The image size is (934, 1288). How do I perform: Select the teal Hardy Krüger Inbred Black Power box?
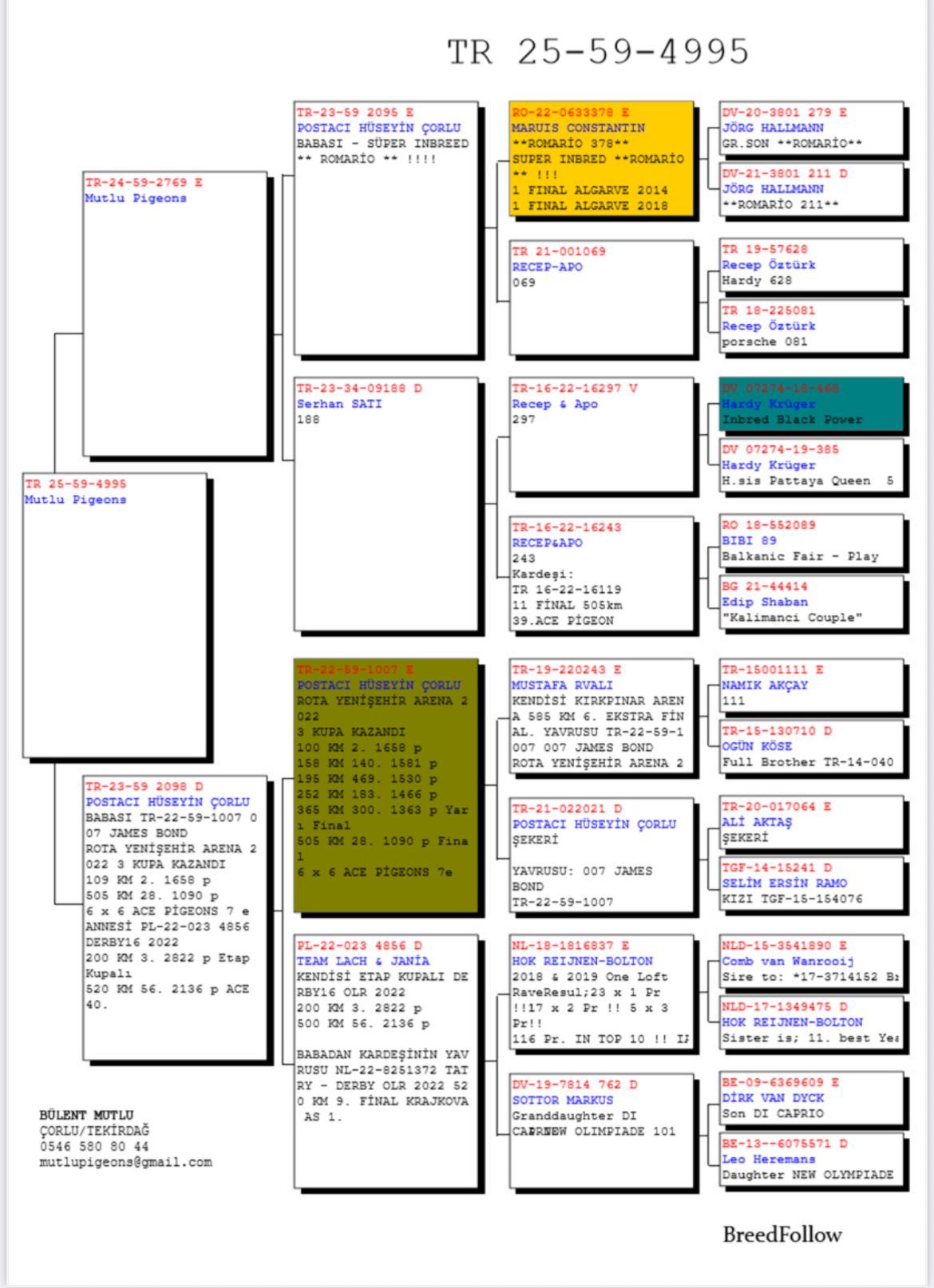[x=811, y=405]
